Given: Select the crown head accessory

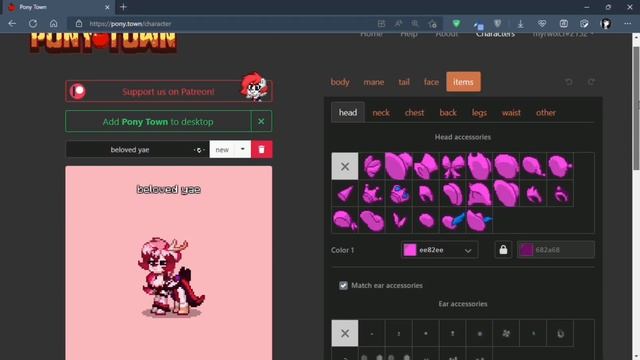Looking at the screenshot, I should point(372,193).
